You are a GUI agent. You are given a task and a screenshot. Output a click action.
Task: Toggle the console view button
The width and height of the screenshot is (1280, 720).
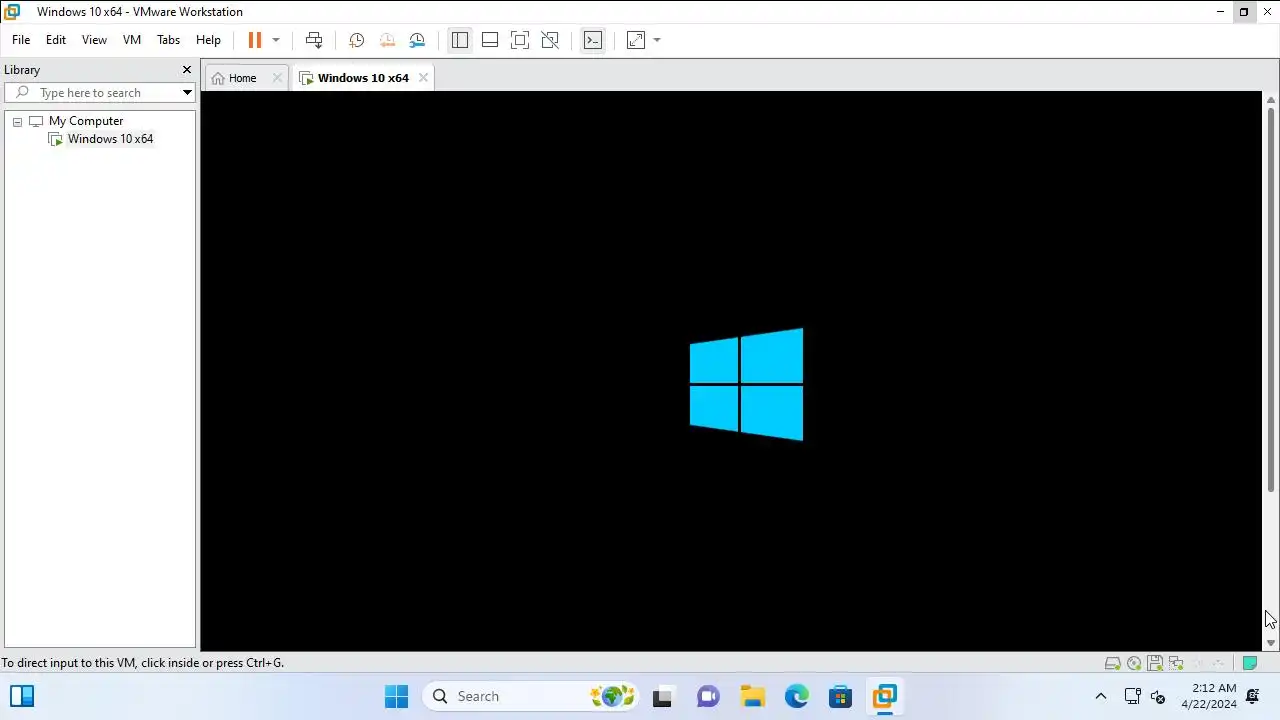click(593, 40)
